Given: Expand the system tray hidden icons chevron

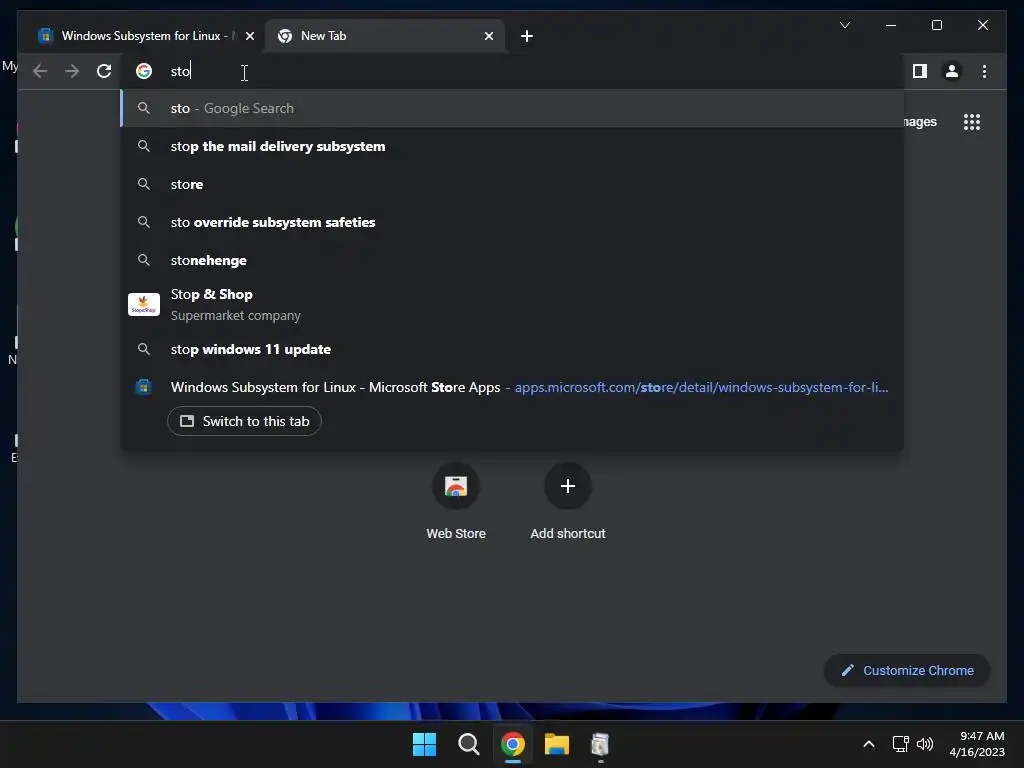Looking at the screenshot, I should [869, 744].
